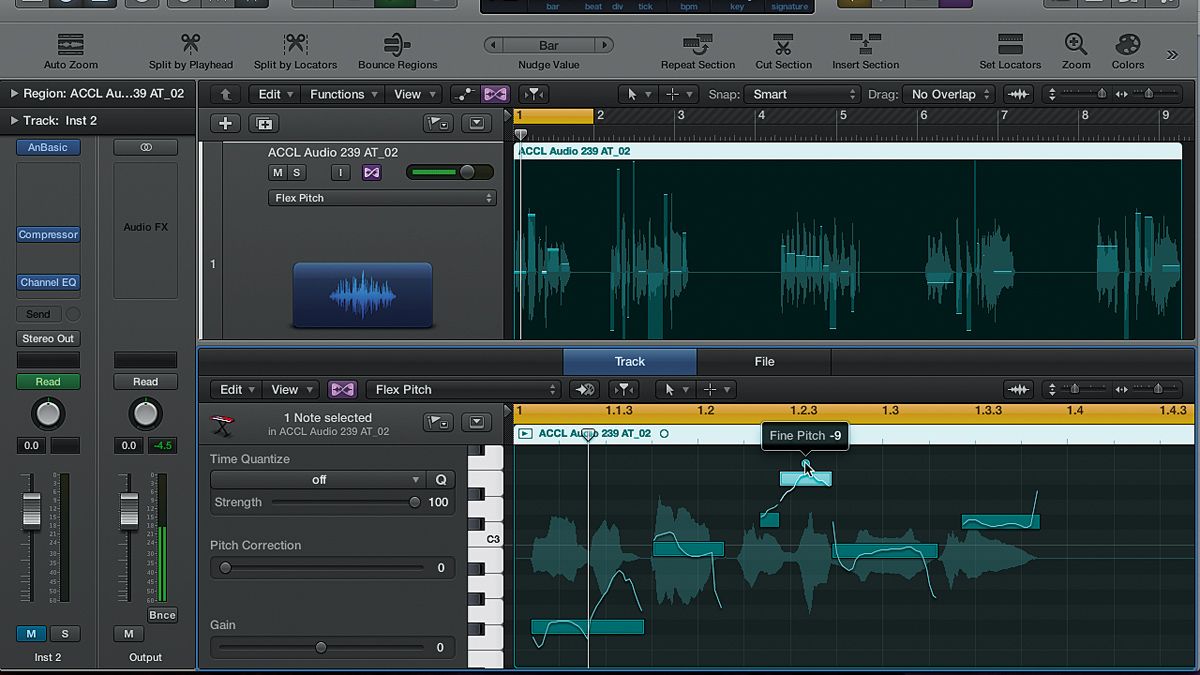Open the Snap dropdown set to Smart

(802, 93)
